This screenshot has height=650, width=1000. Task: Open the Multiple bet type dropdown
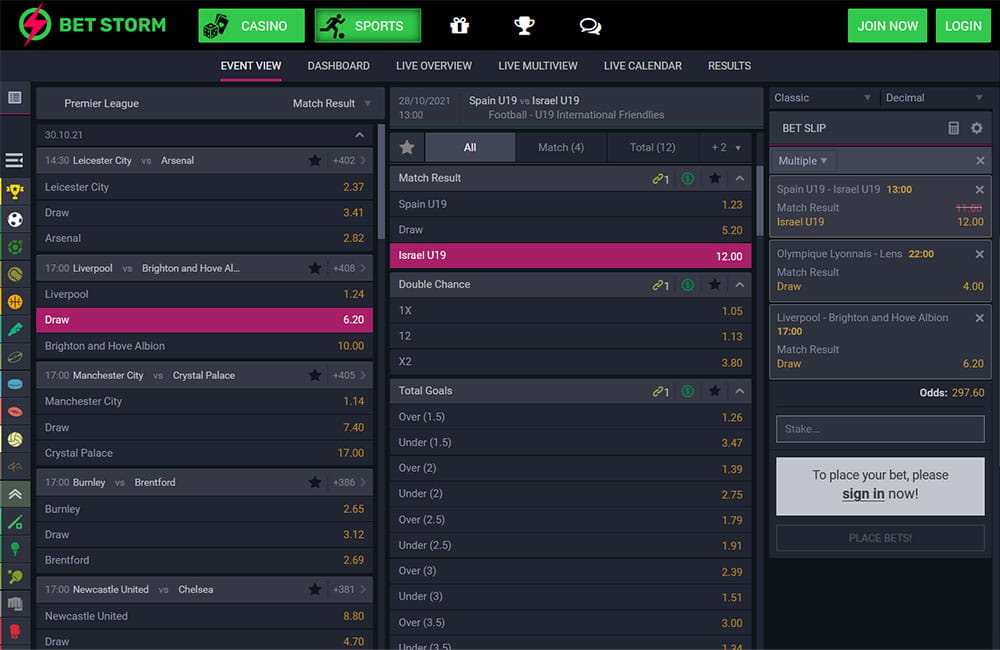(802, 161)
